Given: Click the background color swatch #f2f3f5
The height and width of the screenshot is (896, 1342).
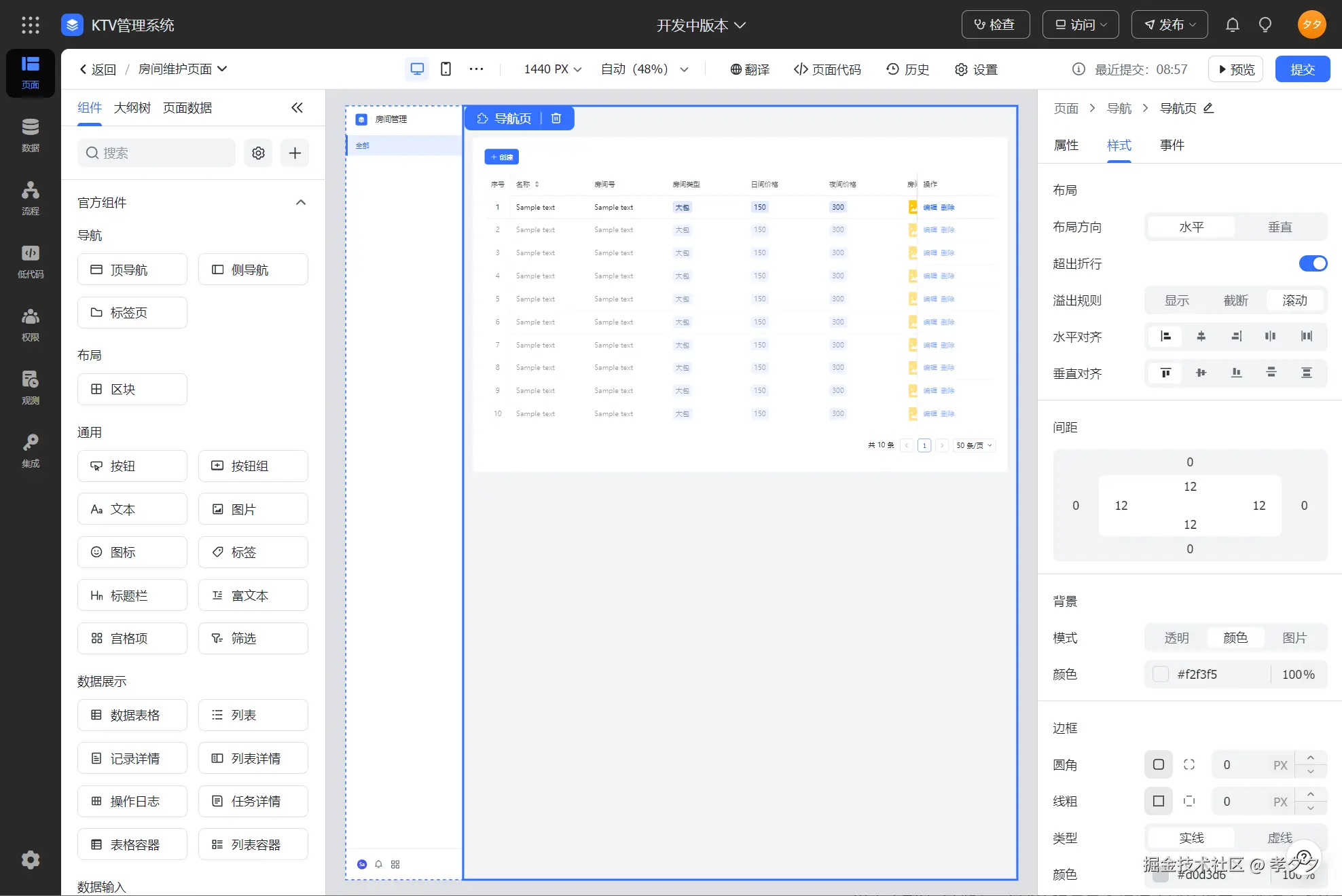Looking at the screenshot, I should tap(1161, 674).
